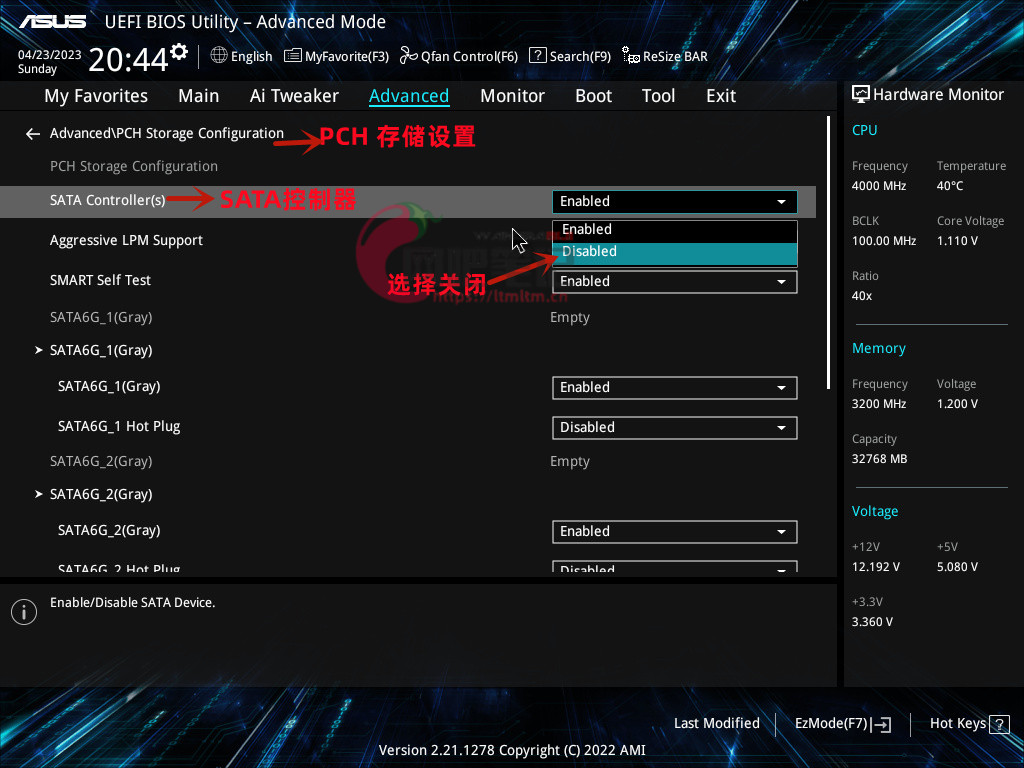Click the back arrow to Advanced menu
Image resolution: width=1024 pixels, height=768 pixels.
pyautogui.click(x=33, y=134)
